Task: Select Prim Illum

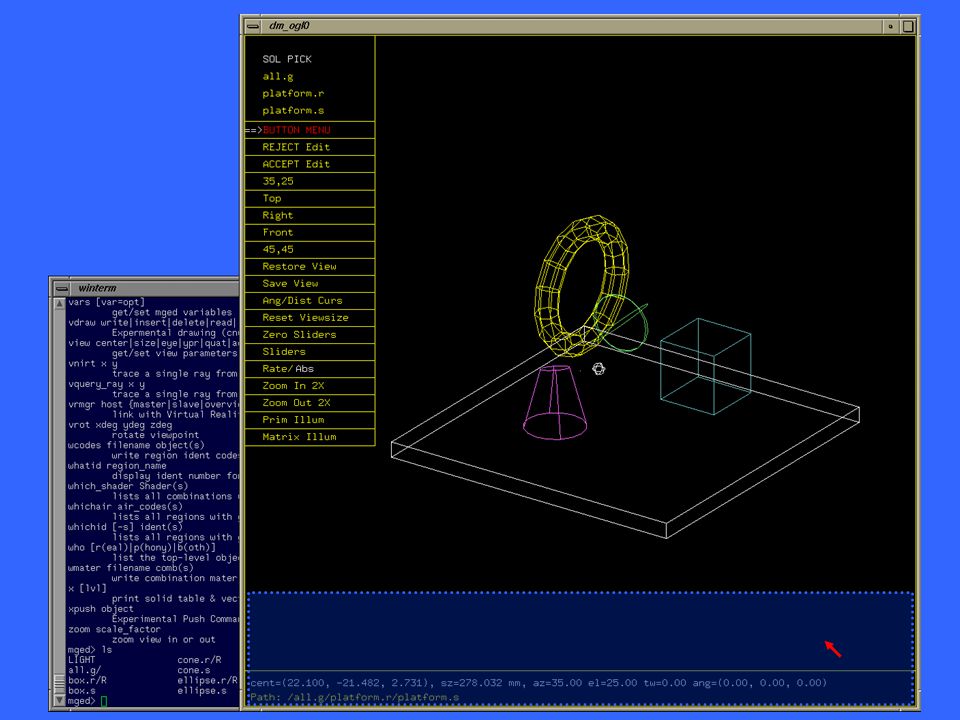Action: [310, 421]
